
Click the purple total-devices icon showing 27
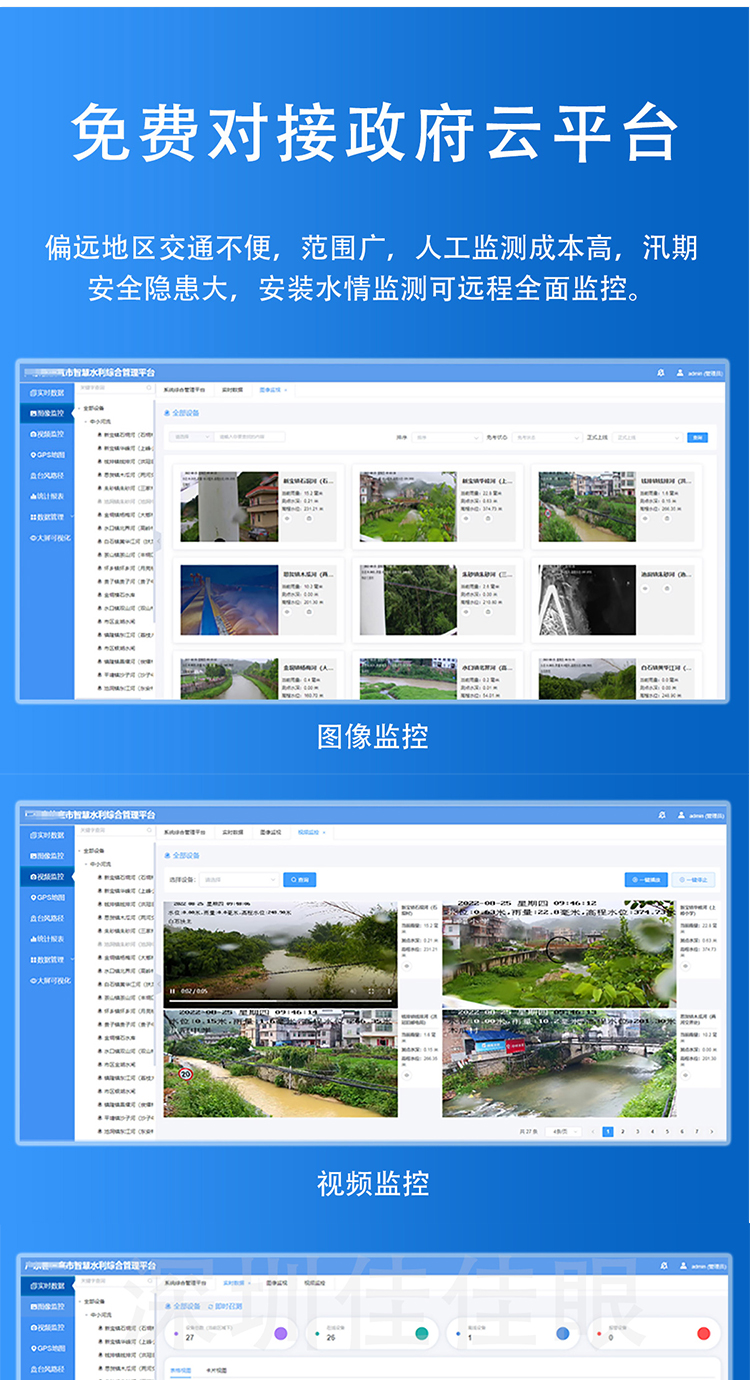click(x=281, y=1333)
